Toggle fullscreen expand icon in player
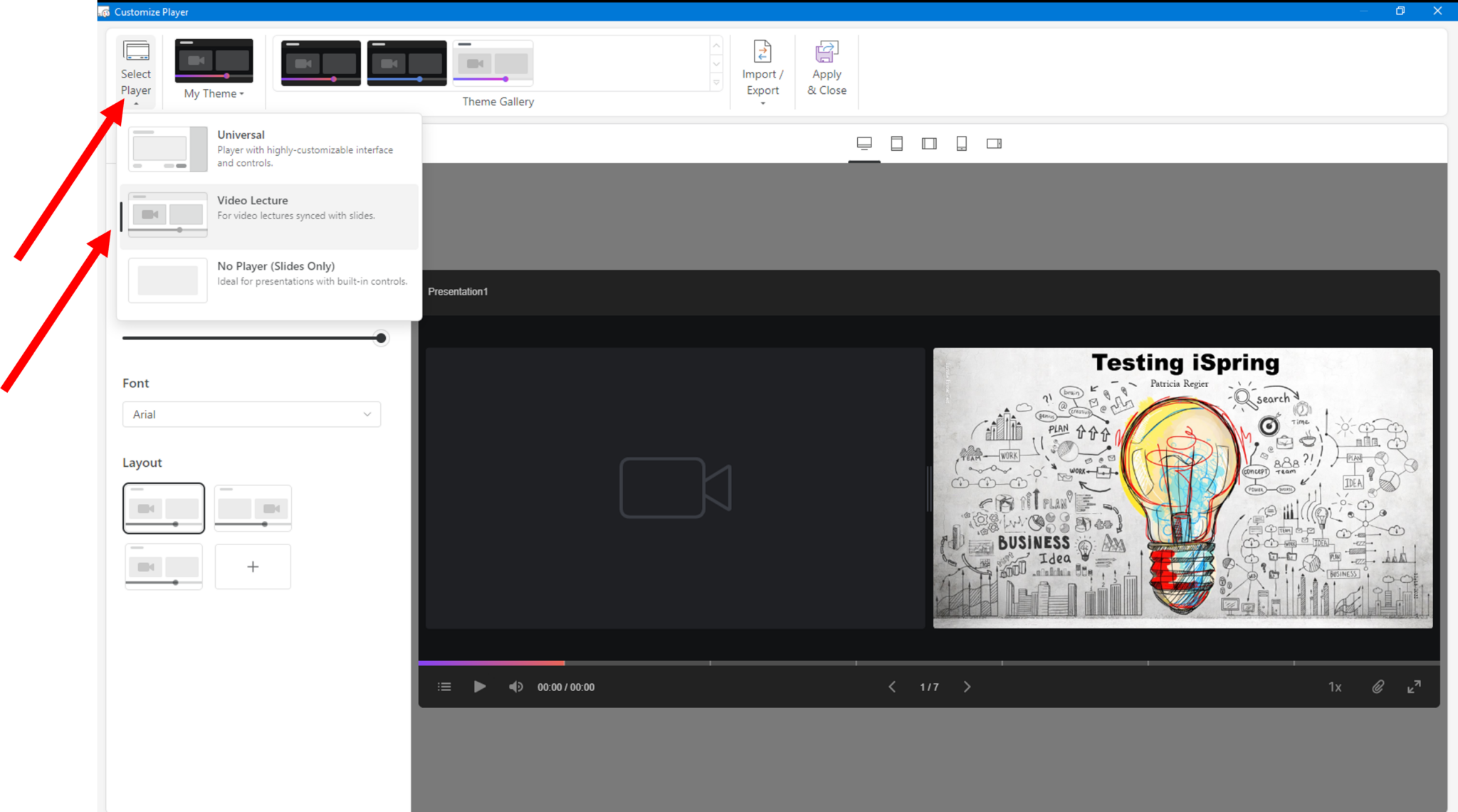Screen dimensions: 1458x812 (x=1414, y=687)
